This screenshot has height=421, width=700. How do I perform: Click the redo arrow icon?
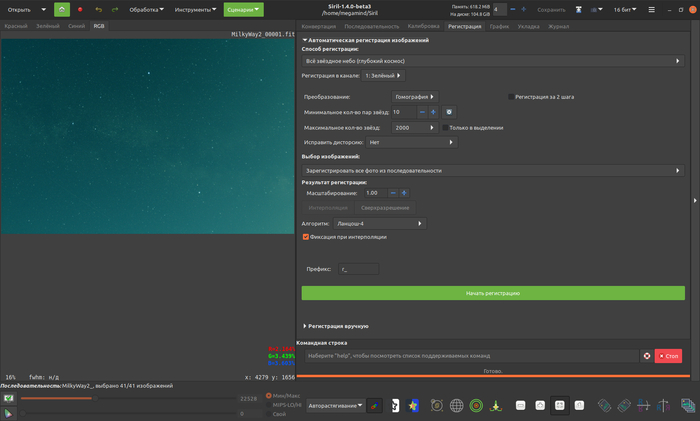point(115,9)
